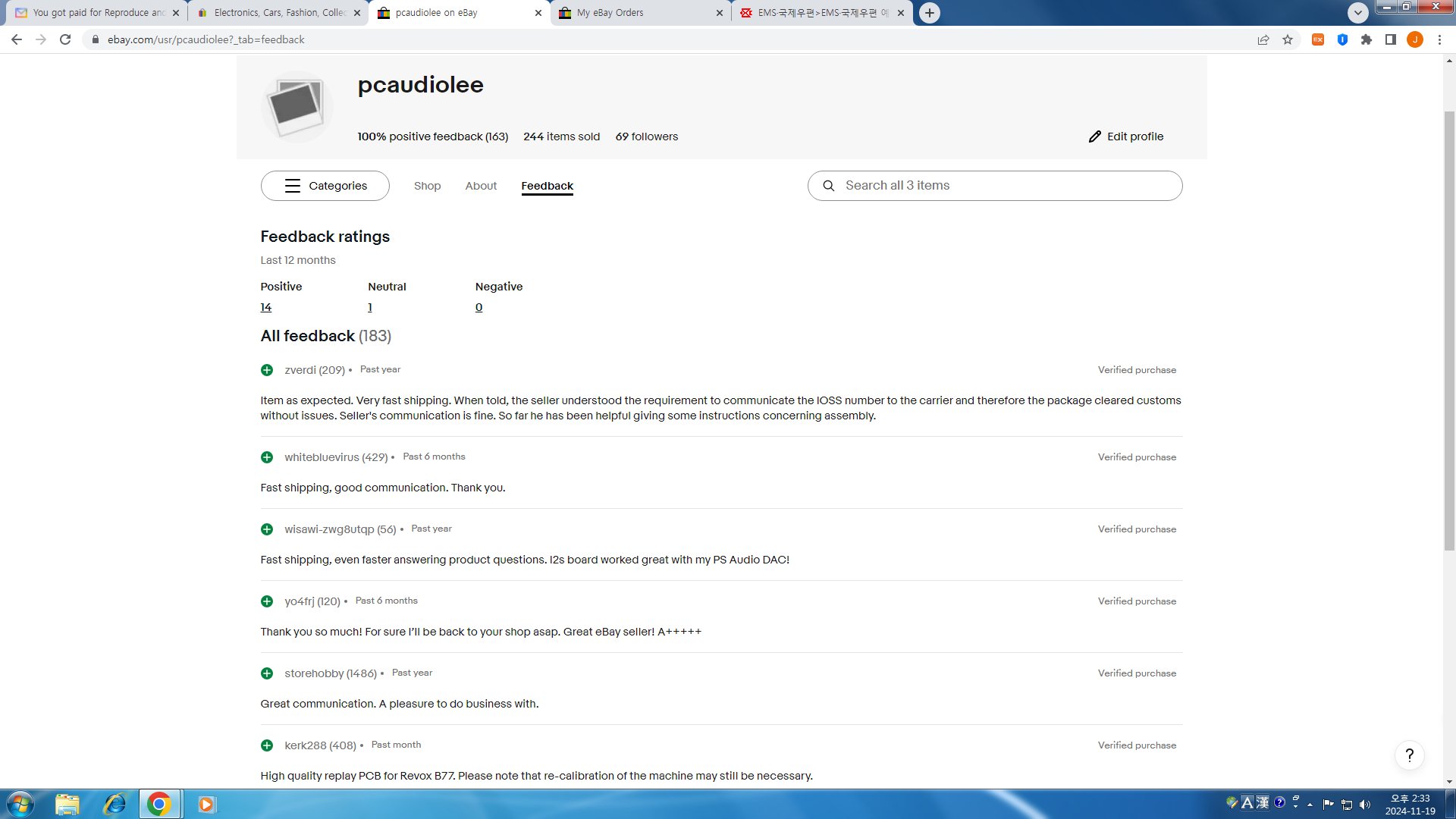Image resolution: width=1456 pixels, height=819 pixels.
Task: Open Windows Explorer from the taskbar
Action: (67, 804)
